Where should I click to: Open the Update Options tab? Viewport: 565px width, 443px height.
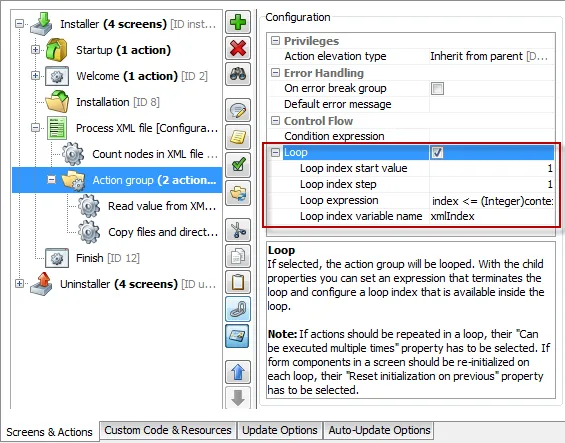pyautogui.click(x=280, y=430)
